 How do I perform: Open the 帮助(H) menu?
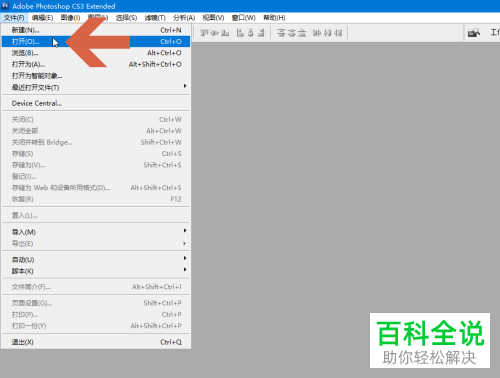(274, 18)
